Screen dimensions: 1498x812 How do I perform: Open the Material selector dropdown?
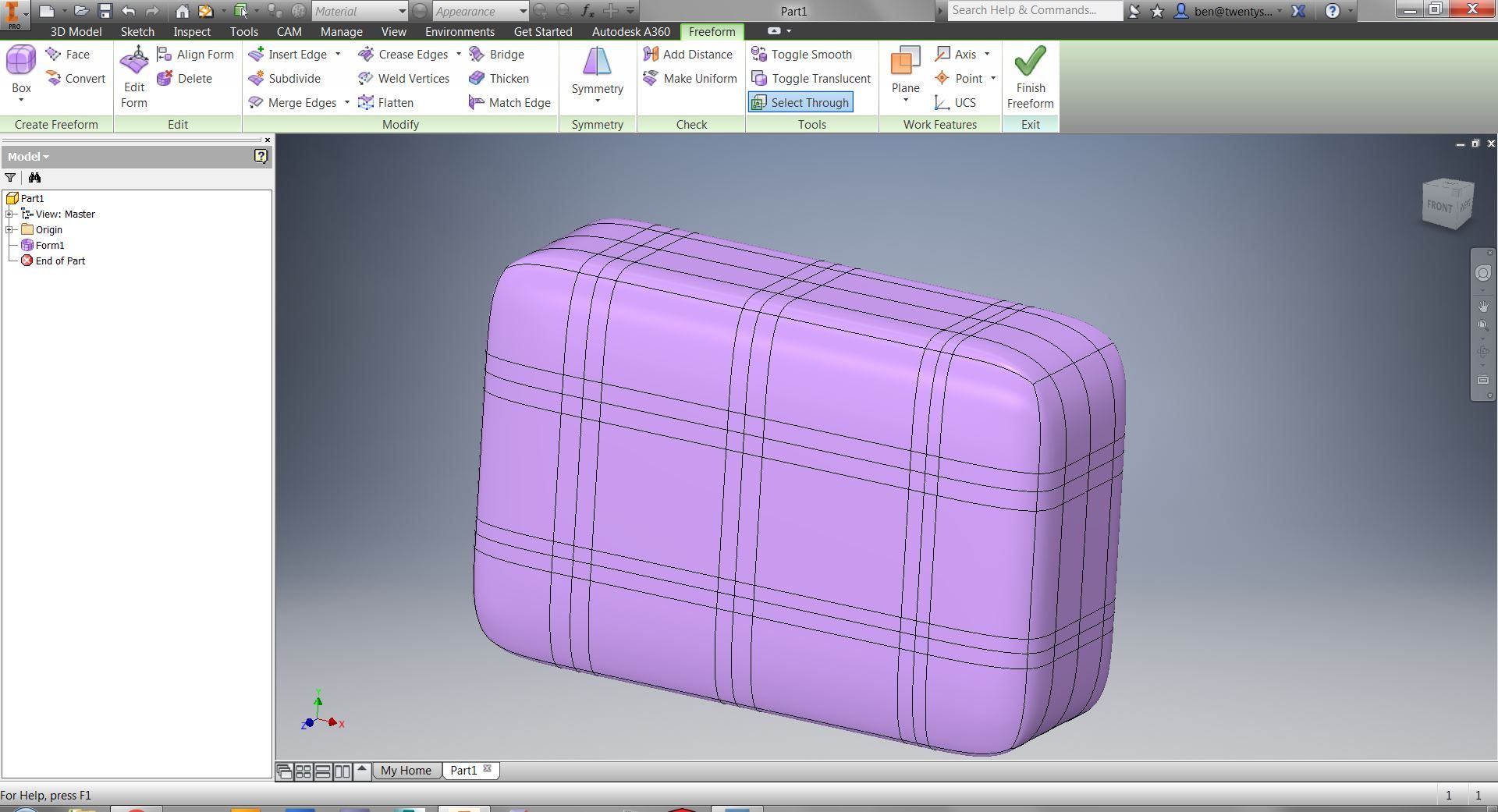403,11
